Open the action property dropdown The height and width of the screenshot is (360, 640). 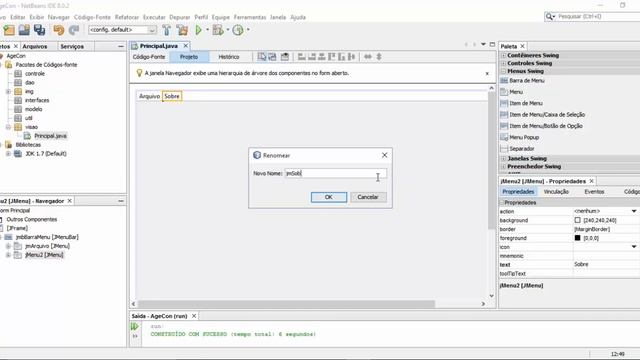634,211
